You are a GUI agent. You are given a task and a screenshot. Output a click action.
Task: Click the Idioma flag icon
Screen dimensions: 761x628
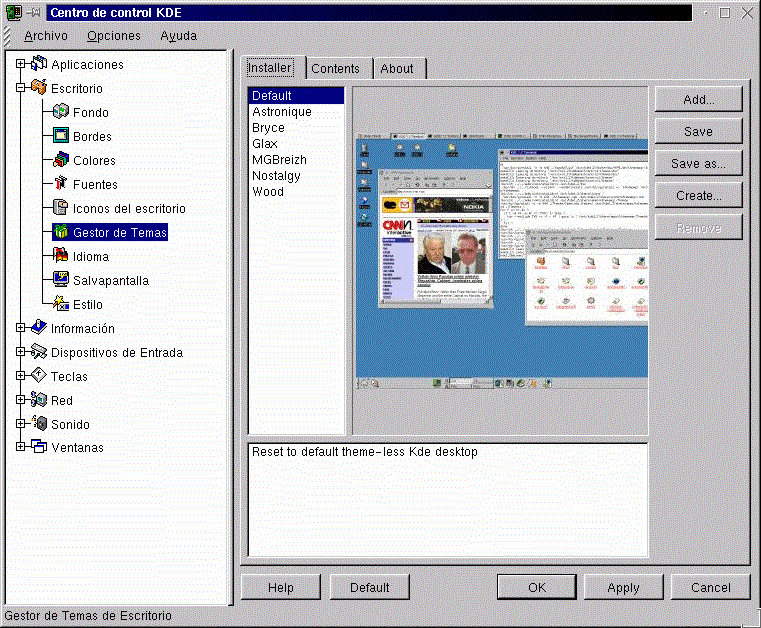[x=60, y=257]
